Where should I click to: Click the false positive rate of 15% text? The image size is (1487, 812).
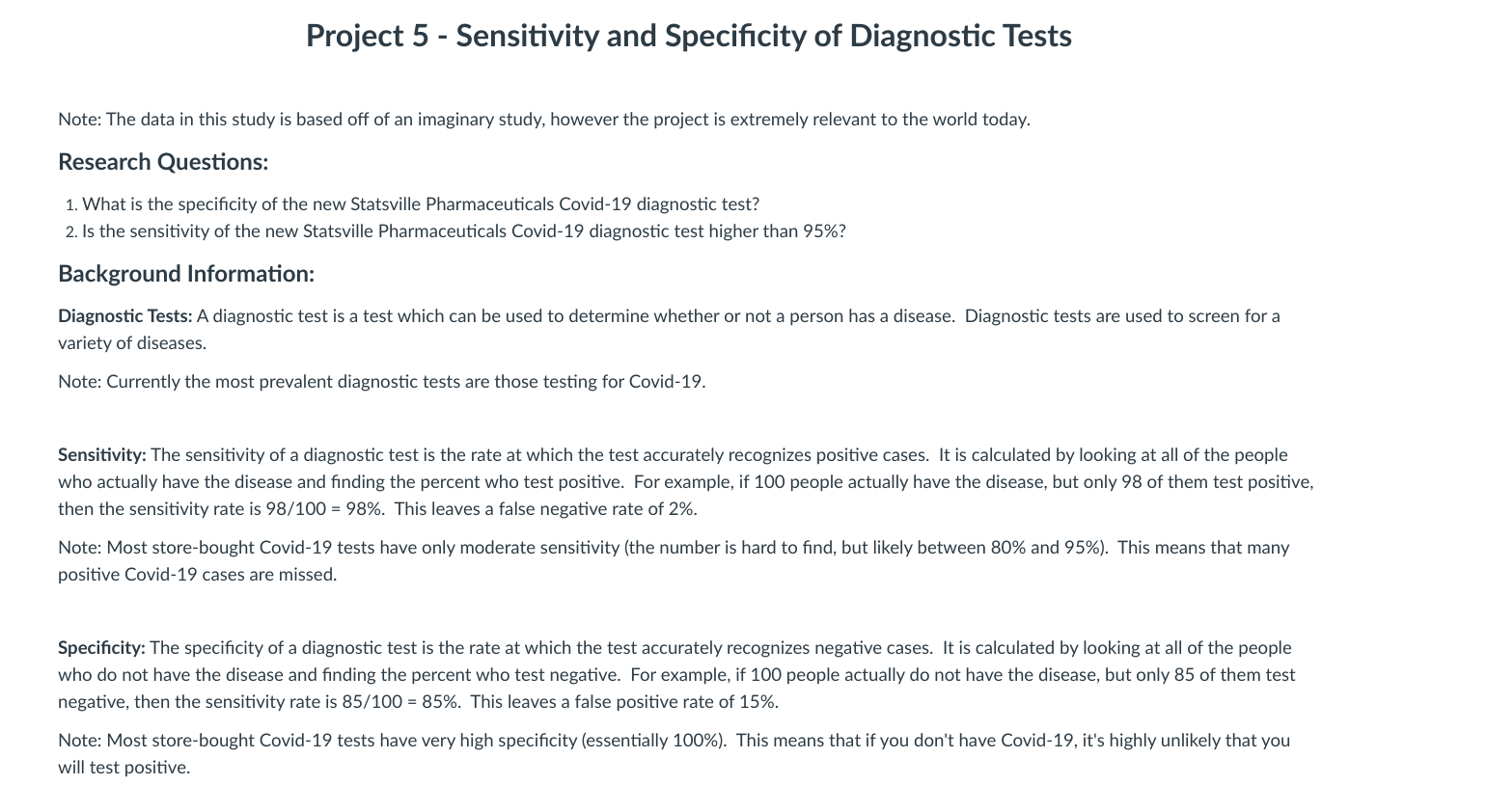676,702
